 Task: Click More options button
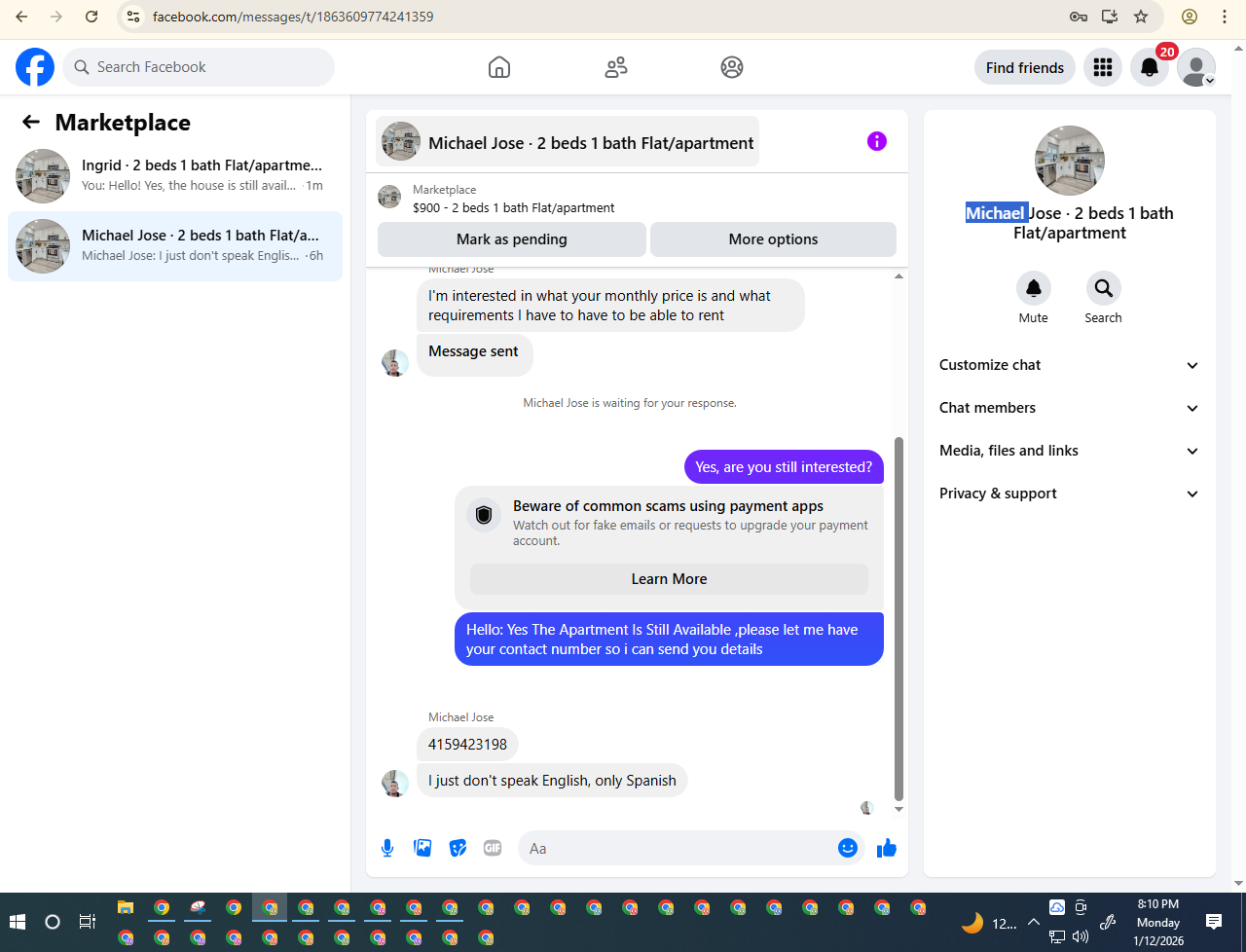[x=773, y=239]
